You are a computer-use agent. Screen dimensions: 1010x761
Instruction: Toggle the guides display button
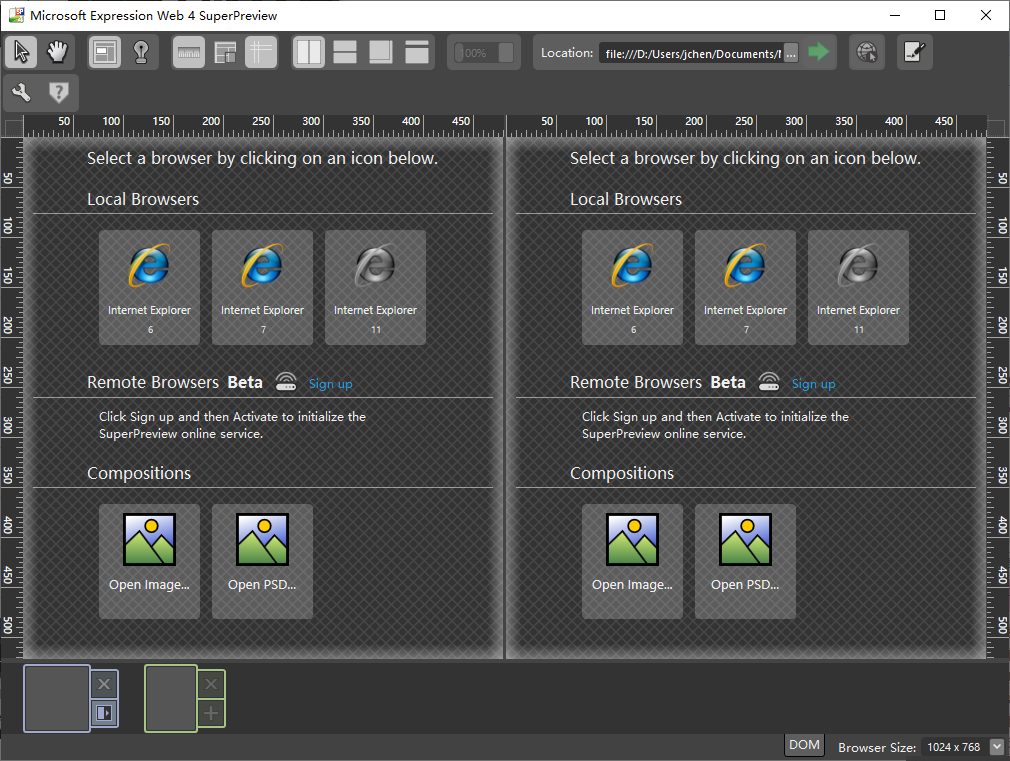[261, 52]
